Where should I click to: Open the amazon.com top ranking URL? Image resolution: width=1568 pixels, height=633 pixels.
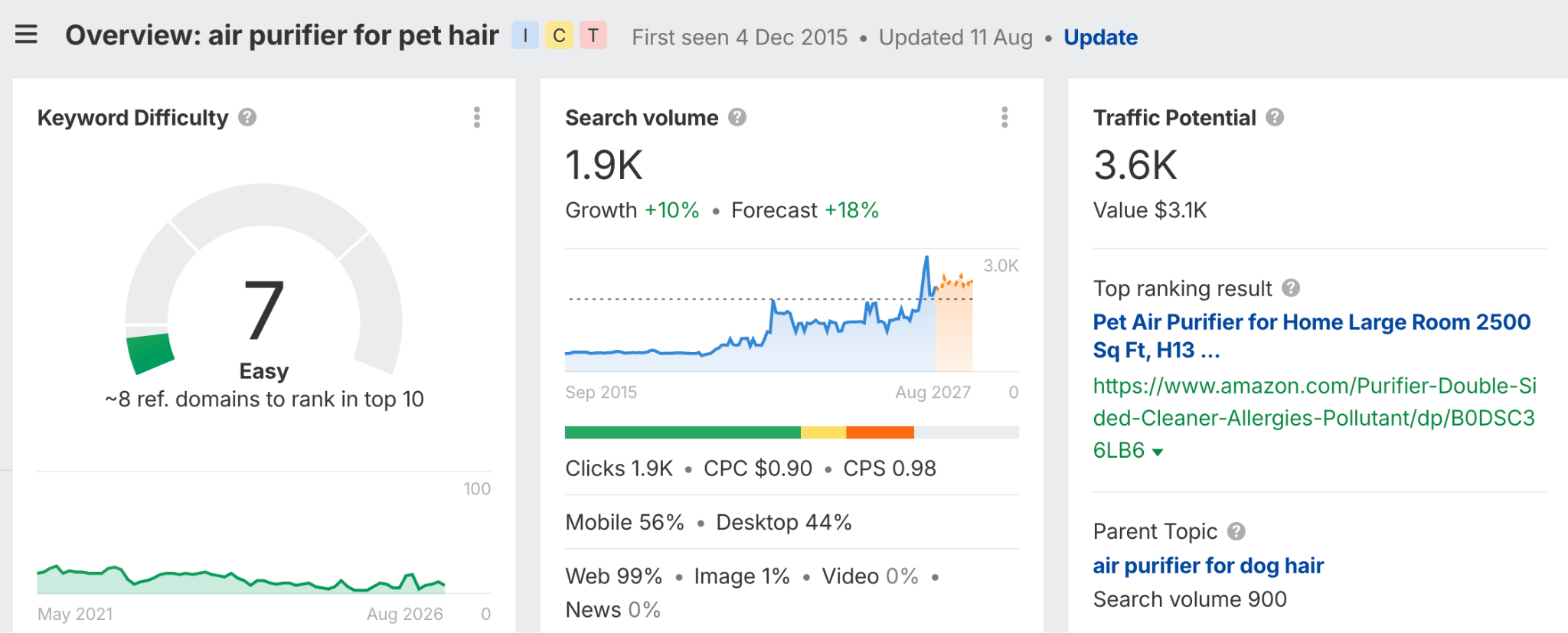[1315, 418]
